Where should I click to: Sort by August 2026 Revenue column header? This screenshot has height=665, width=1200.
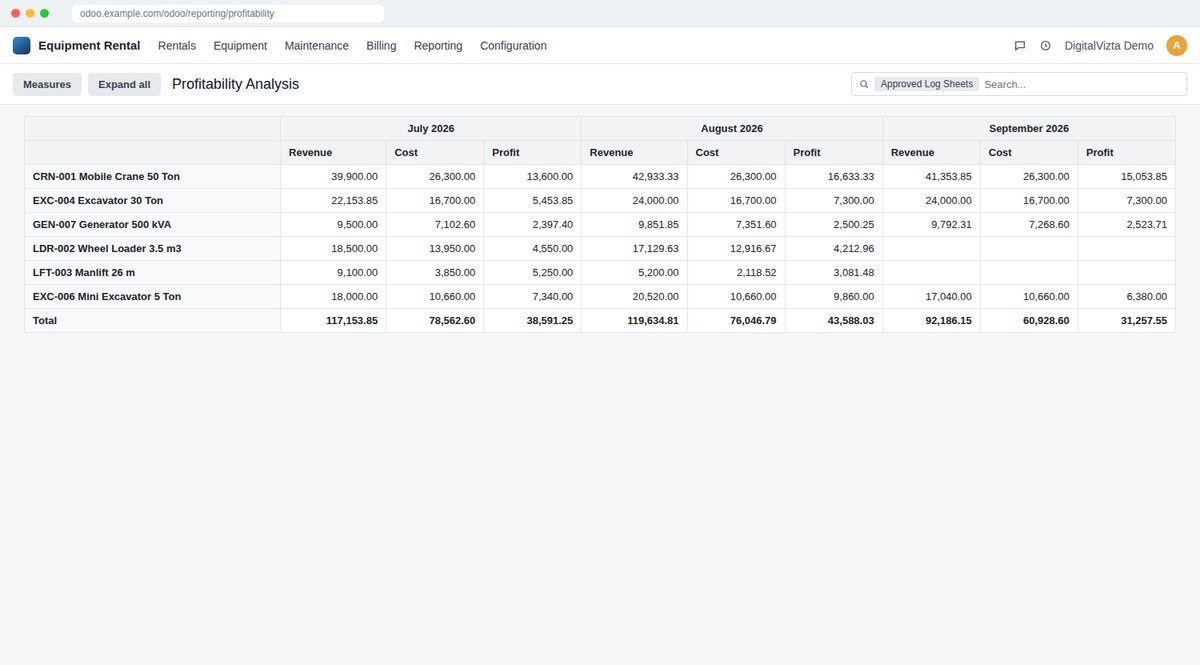(x=634, y=152)
